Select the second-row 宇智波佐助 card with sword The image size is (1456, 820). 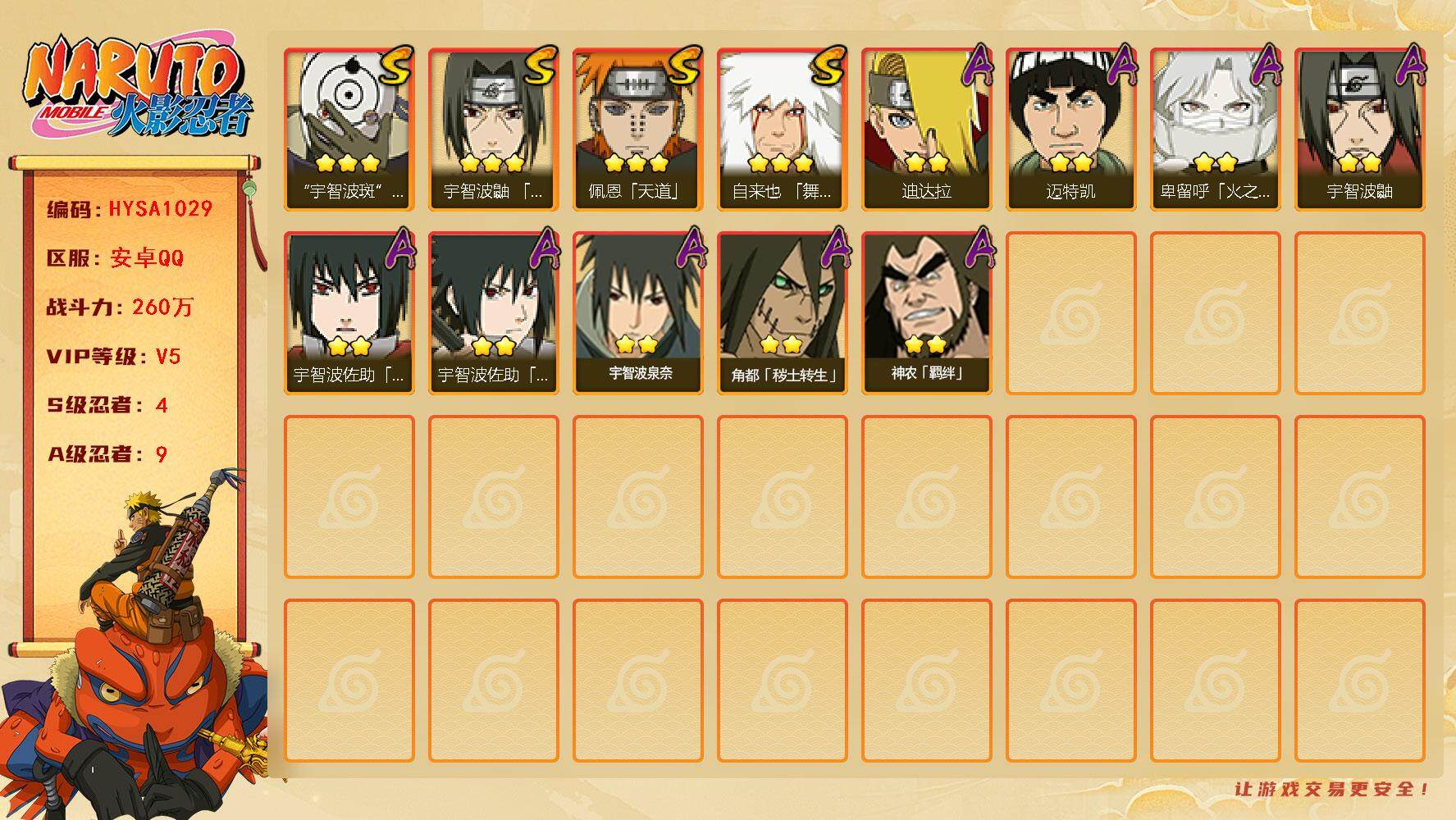point(494,313)
